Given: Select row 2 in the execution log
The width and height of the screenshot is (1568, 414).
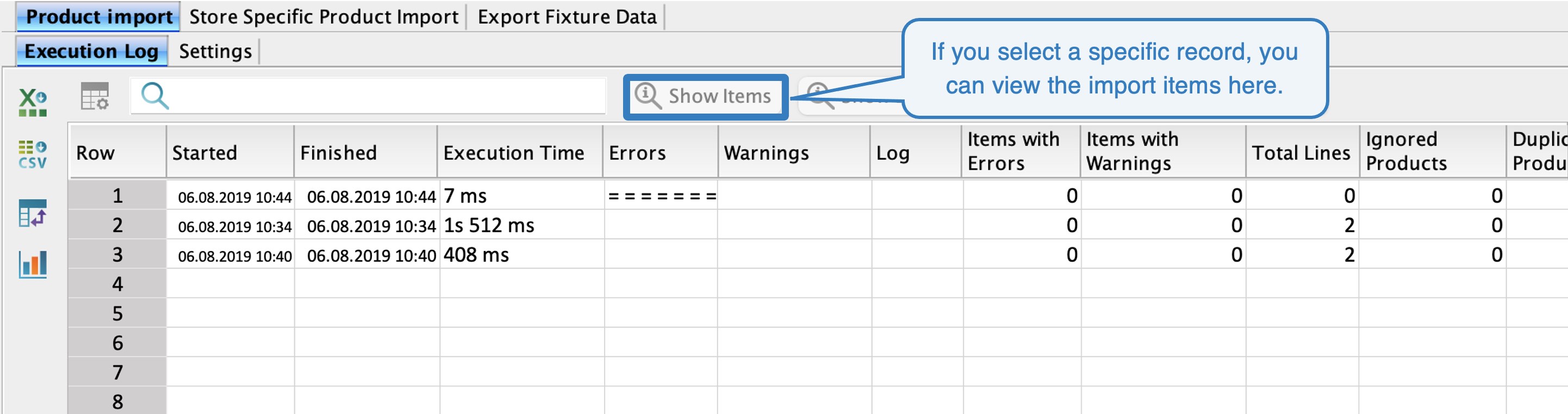Looking at the screenshot, I should pos(117,225).
